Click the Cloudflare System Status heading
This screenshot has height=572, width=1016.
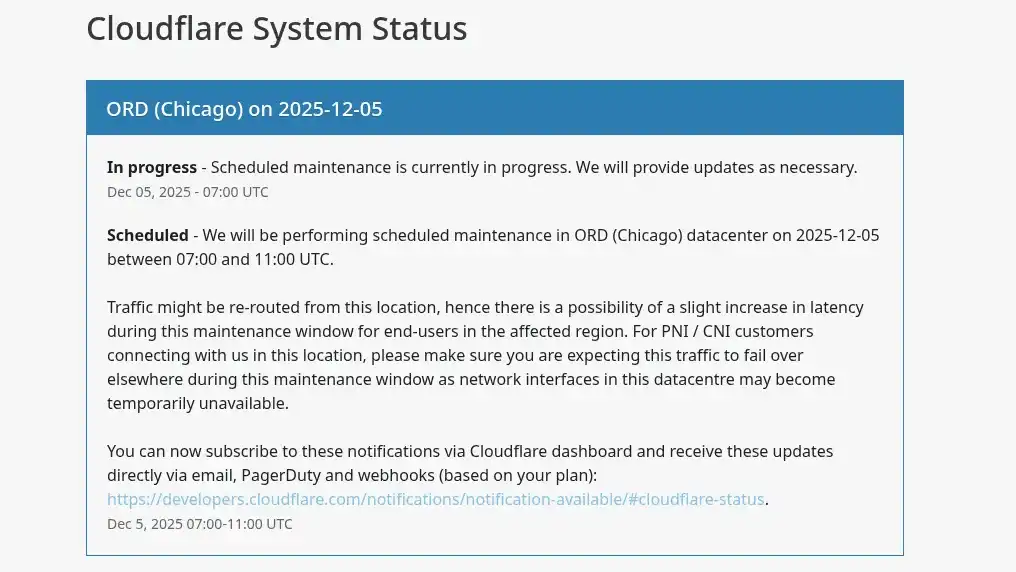[x=276, y=29]
